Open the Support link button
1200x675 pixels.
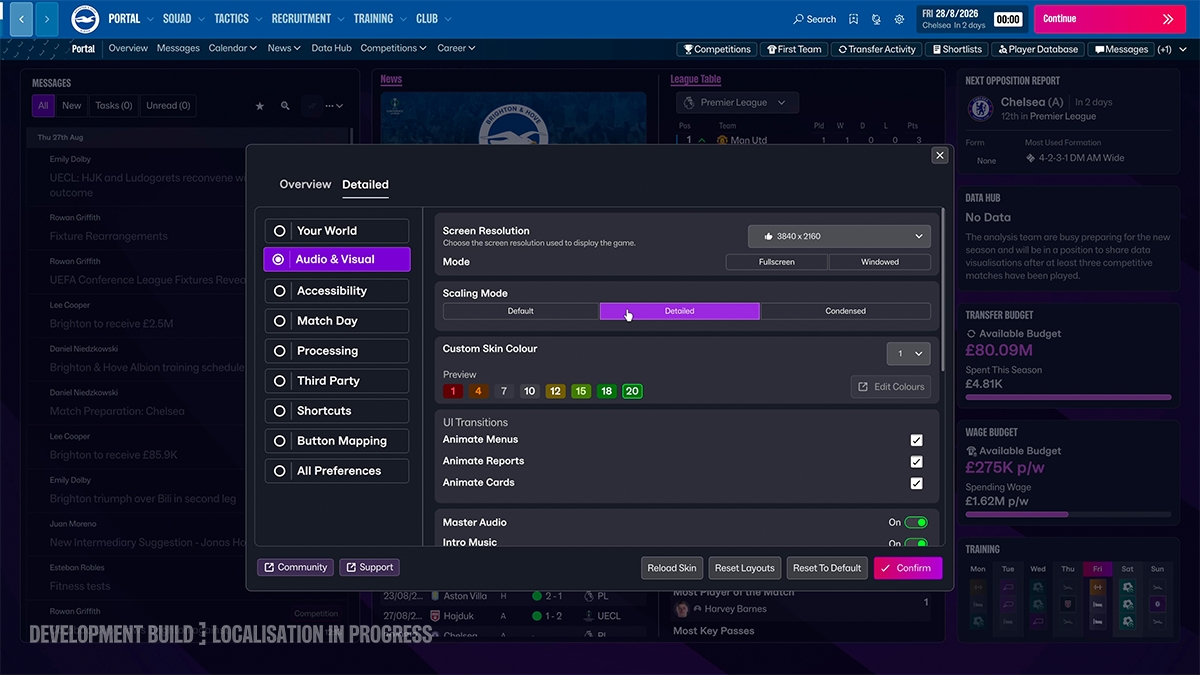369,567
